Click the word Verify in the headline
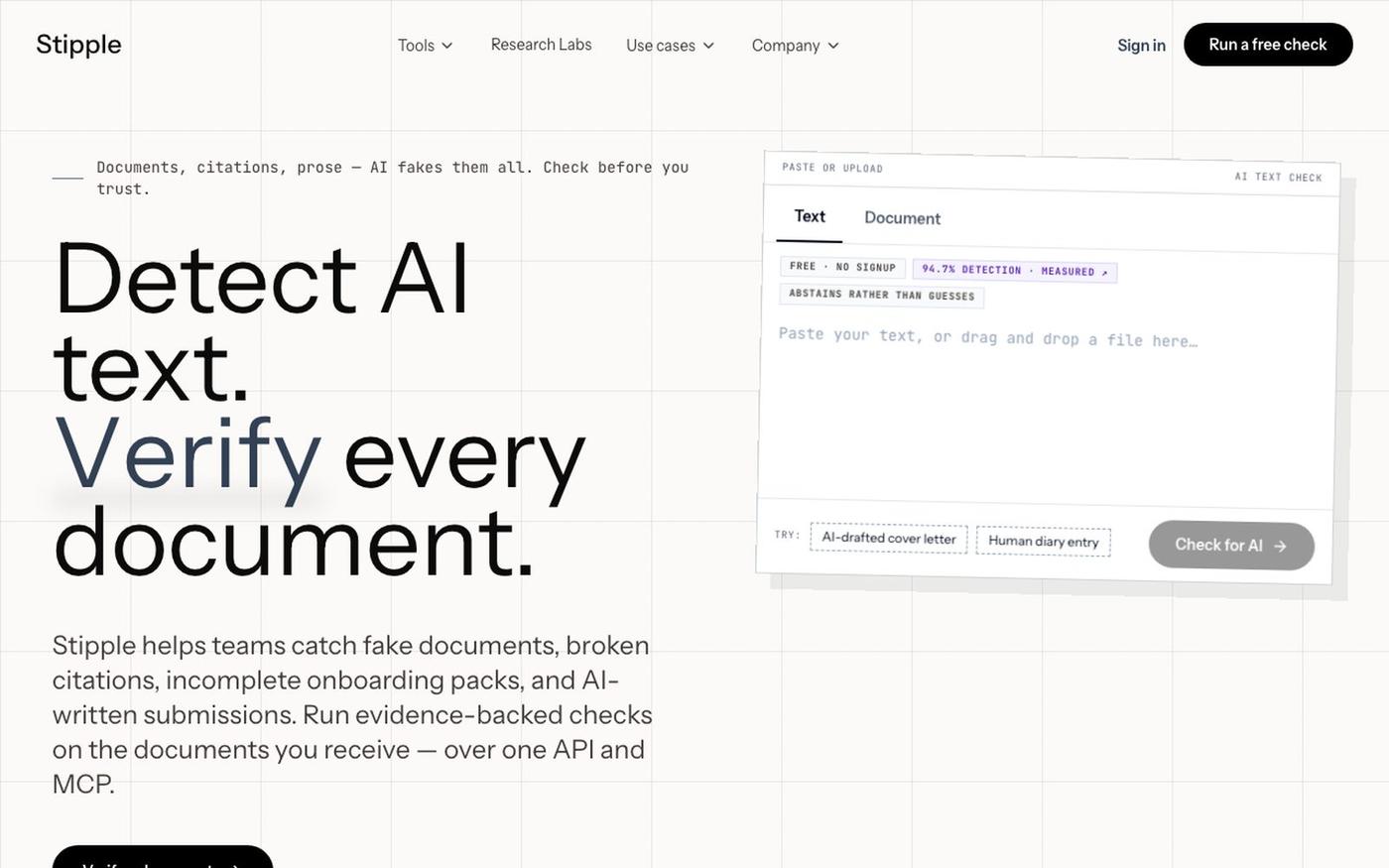The height and width of the screenshot is (868, 1389). 188,456
